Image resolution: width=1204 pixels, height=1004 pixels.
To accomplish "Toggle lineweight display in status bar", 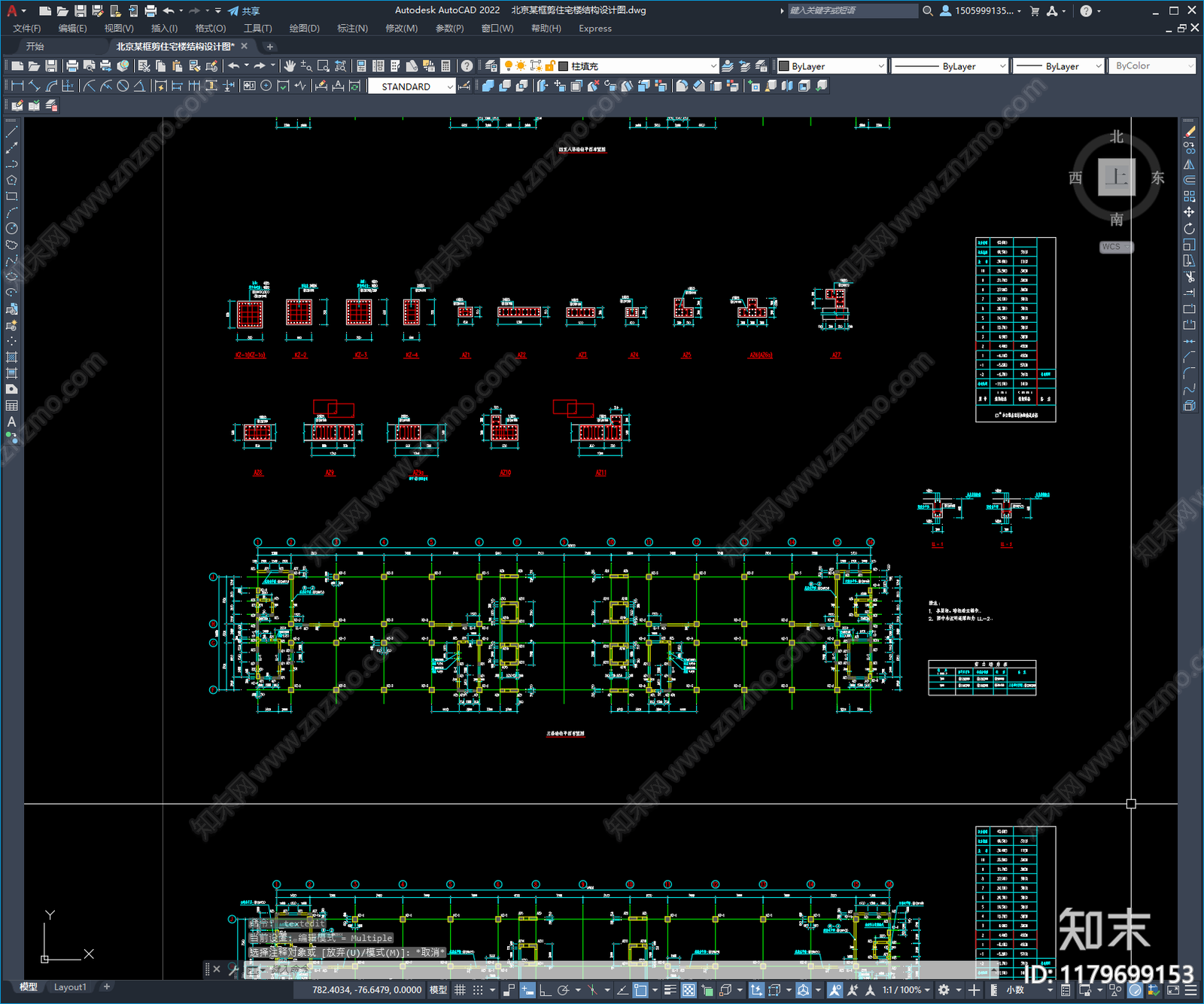I will [670, 990].
